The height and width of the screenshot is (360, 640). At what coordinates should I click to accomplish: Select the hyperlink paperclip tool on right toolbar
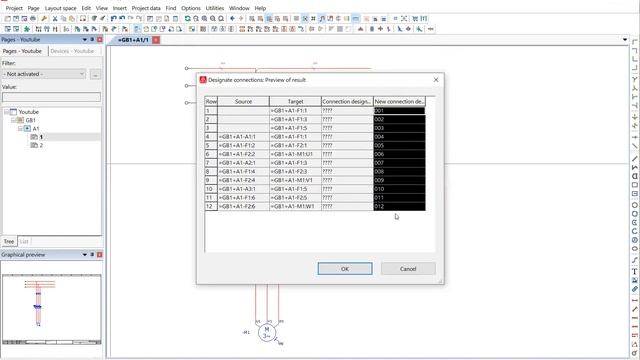635,289
